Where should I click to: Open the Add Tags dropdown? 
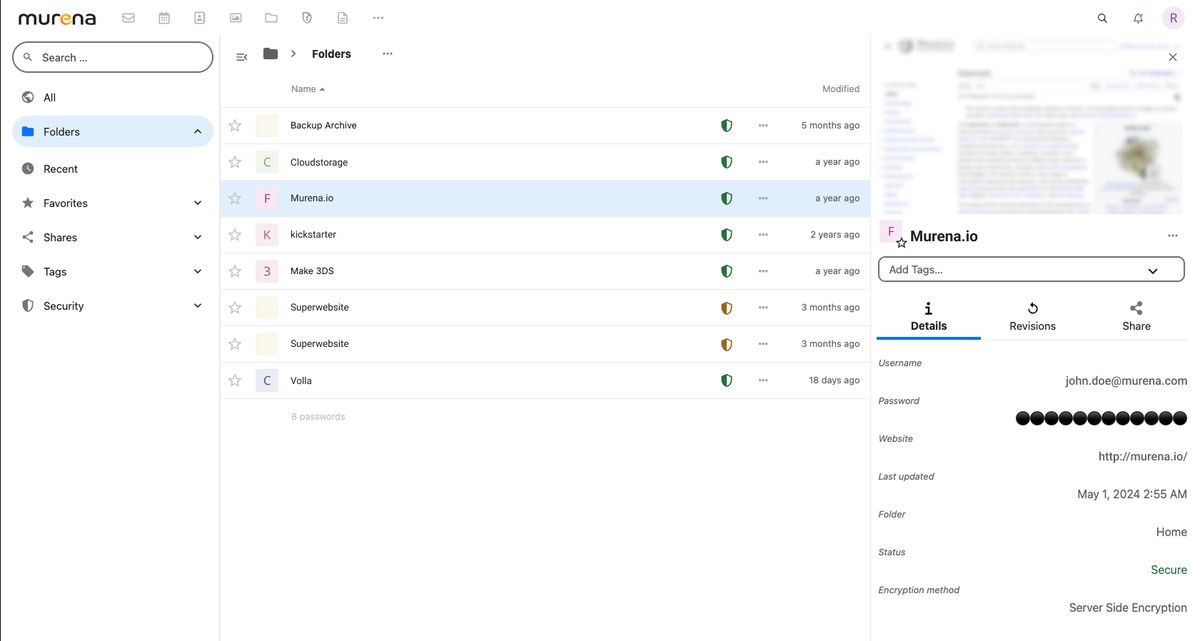pos(1030,269)
